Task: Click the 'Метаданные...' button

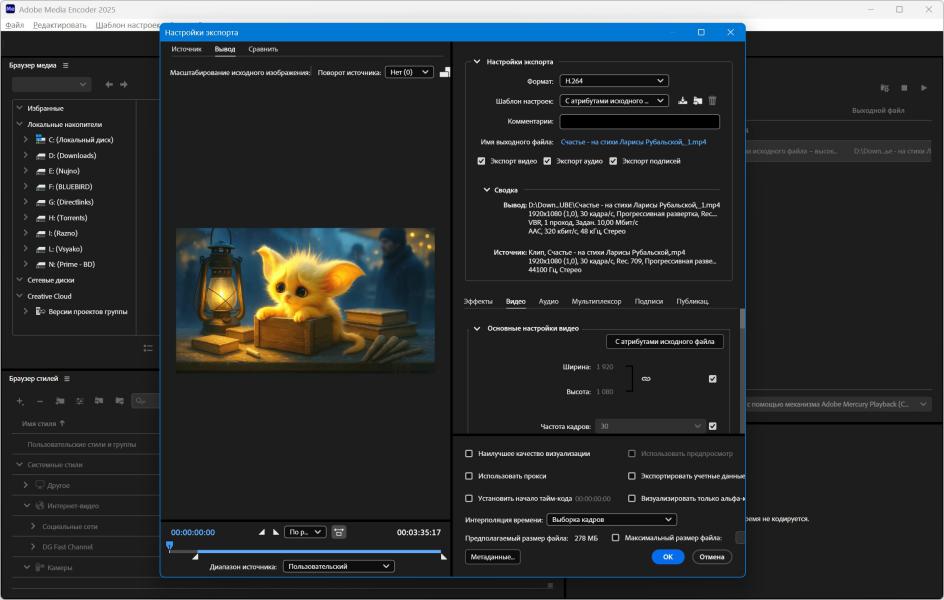Action: coord(493,557)
